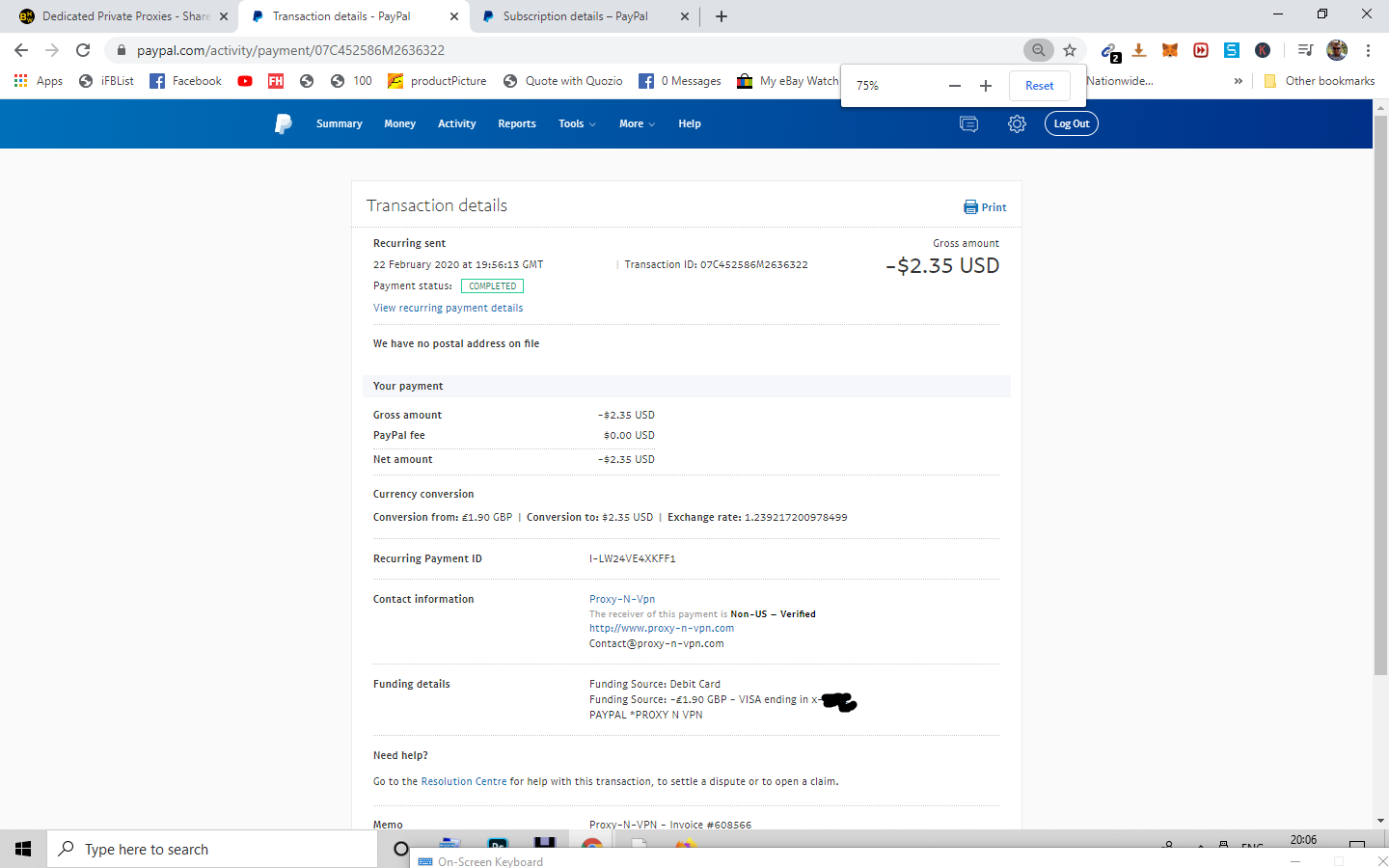Open the Chrome profile avatar
This screenshot has height=868, width=1389.
click(1337, 50)
